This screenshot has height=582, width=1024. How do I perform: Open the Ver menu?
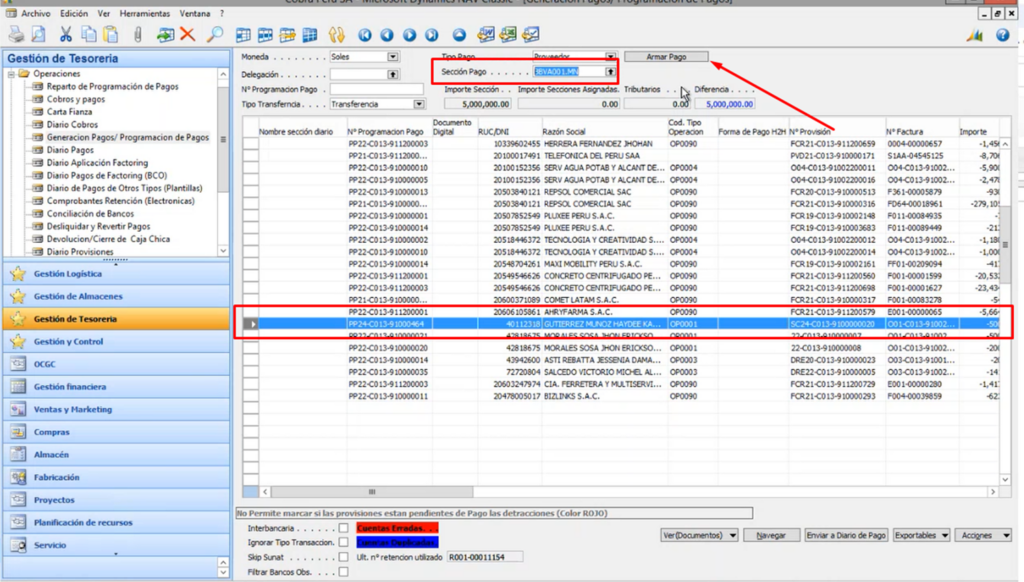click(x=104, y=13)
